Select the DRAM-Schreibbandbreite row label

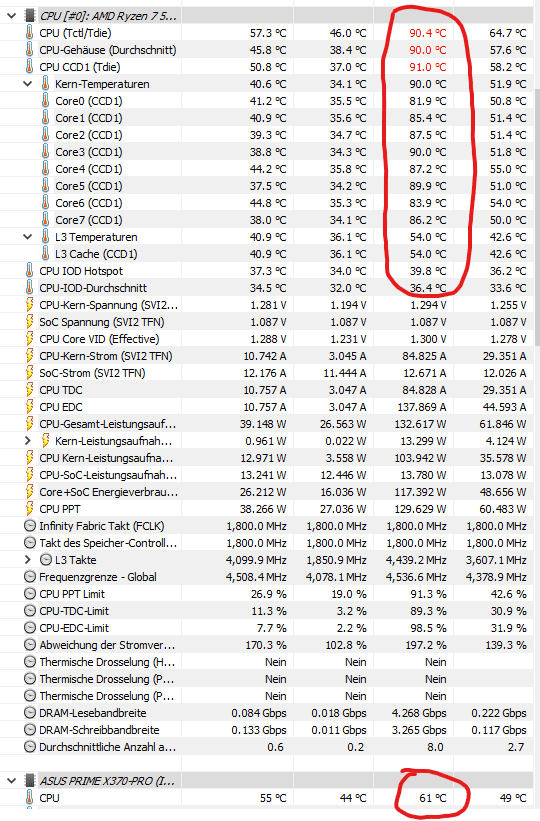click(x=99, y=730)
